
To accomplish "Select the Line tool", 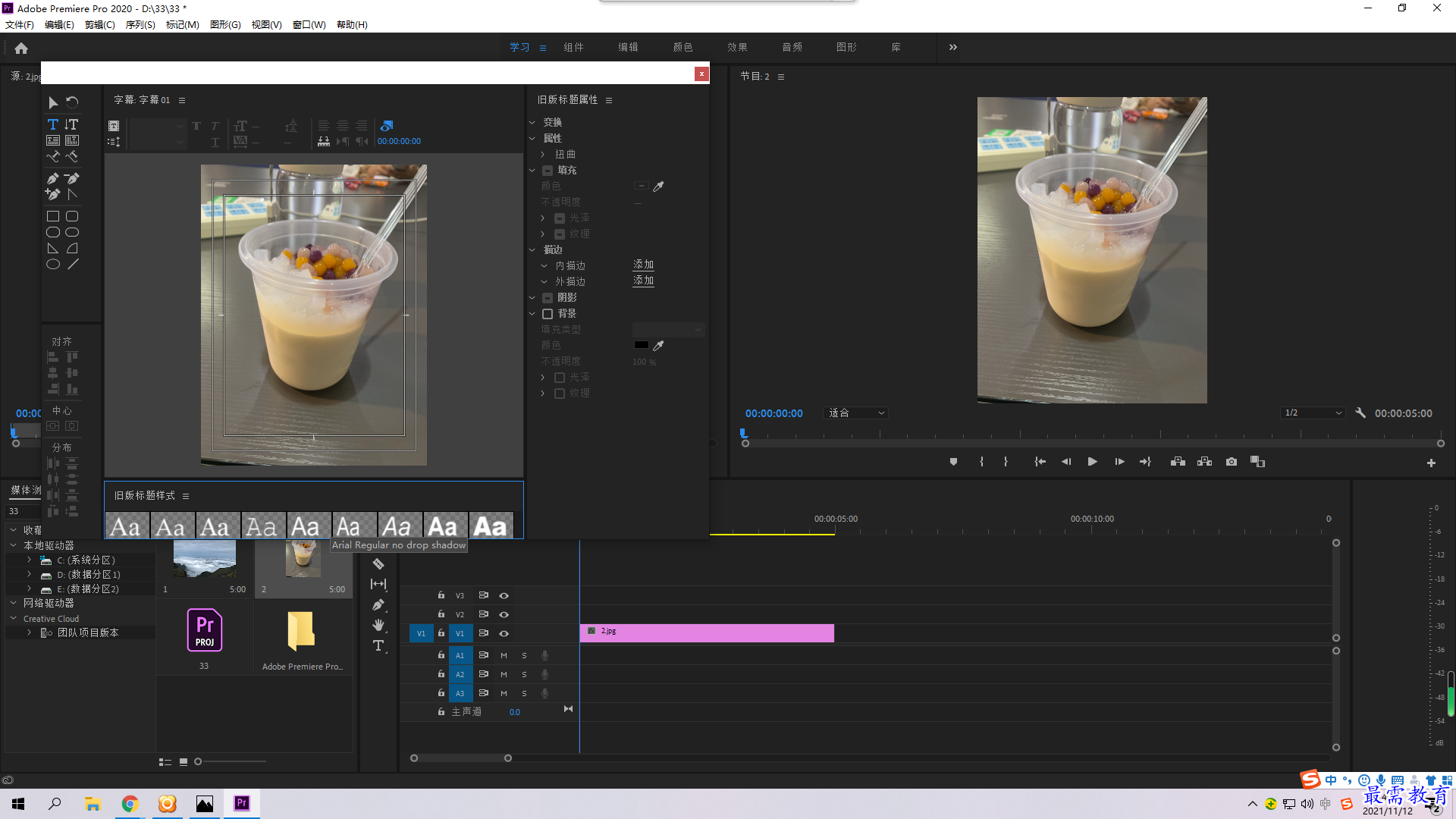I will (72, 265).
